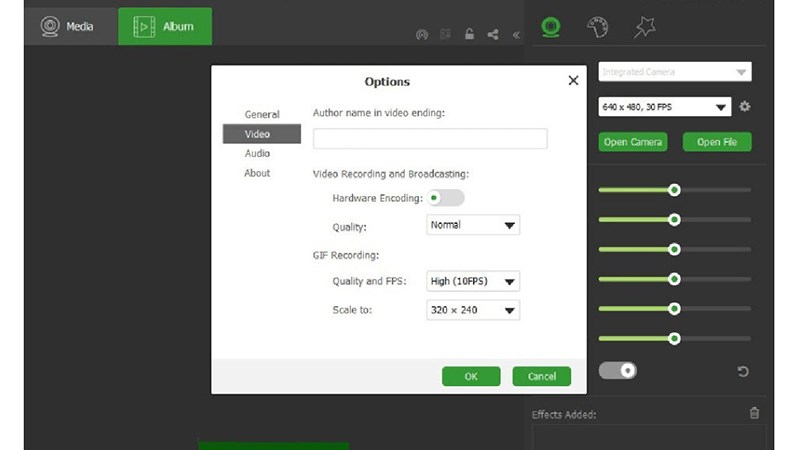The height and width of the screenshot is (450, 800).
Task: Click the Open Camera button
Action: (633, 142)
